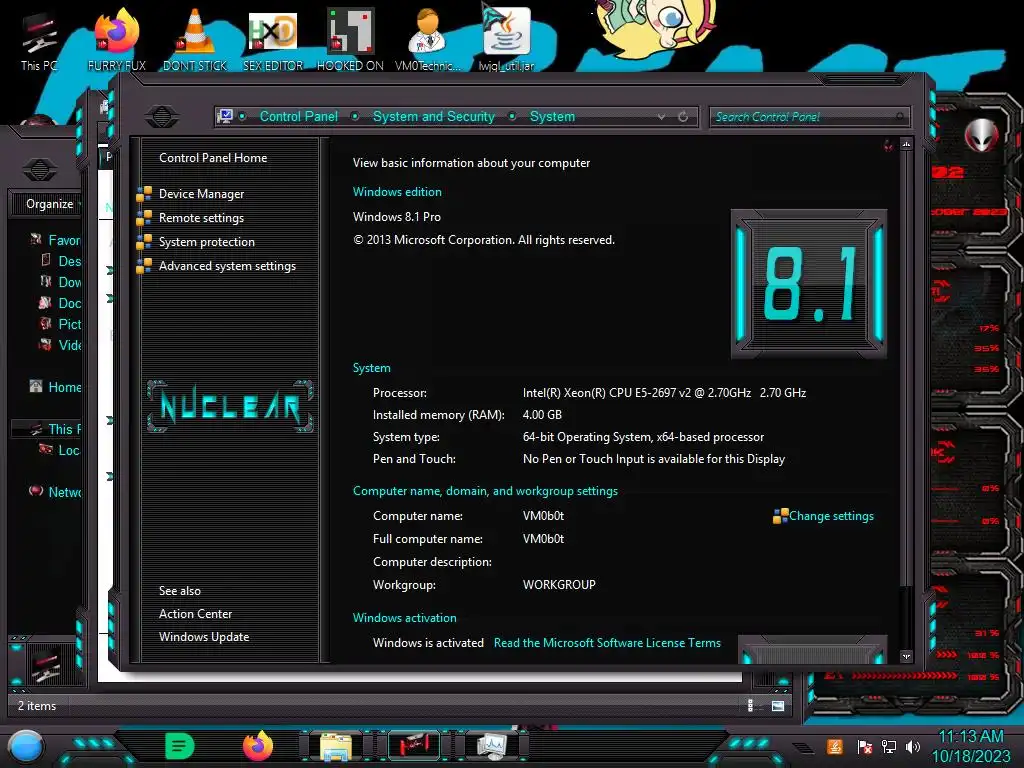Open the Start orb on the taskbar

click(x=25, y=747)
